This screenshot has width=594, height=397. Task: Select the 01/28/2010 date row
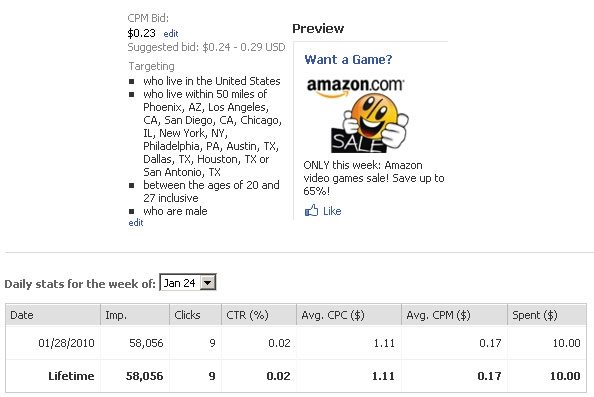click(x=296, y=343)
